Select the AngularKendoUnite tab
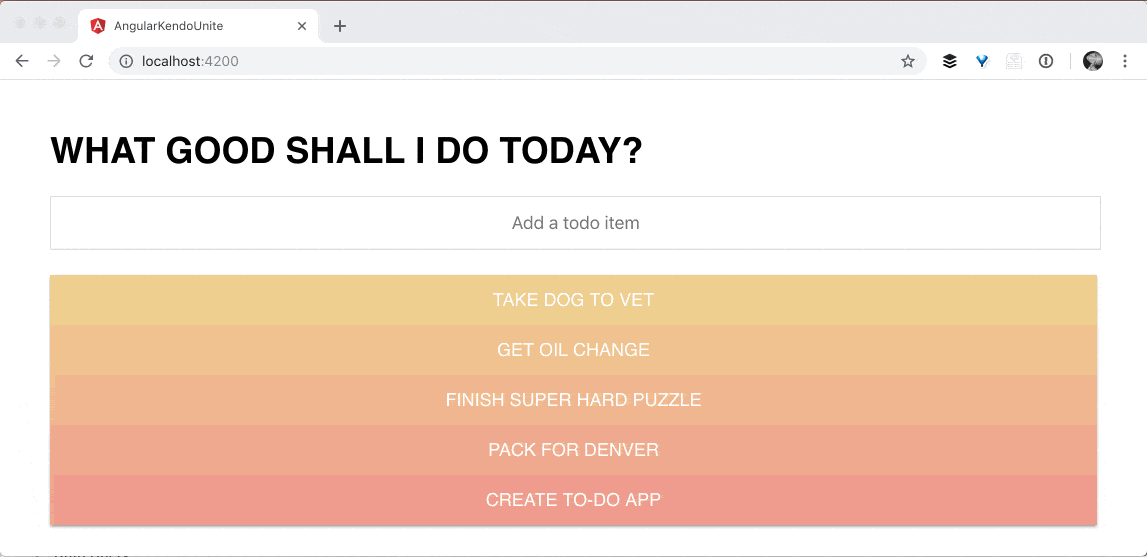The image size is (1147, 557). click(198, 26)
